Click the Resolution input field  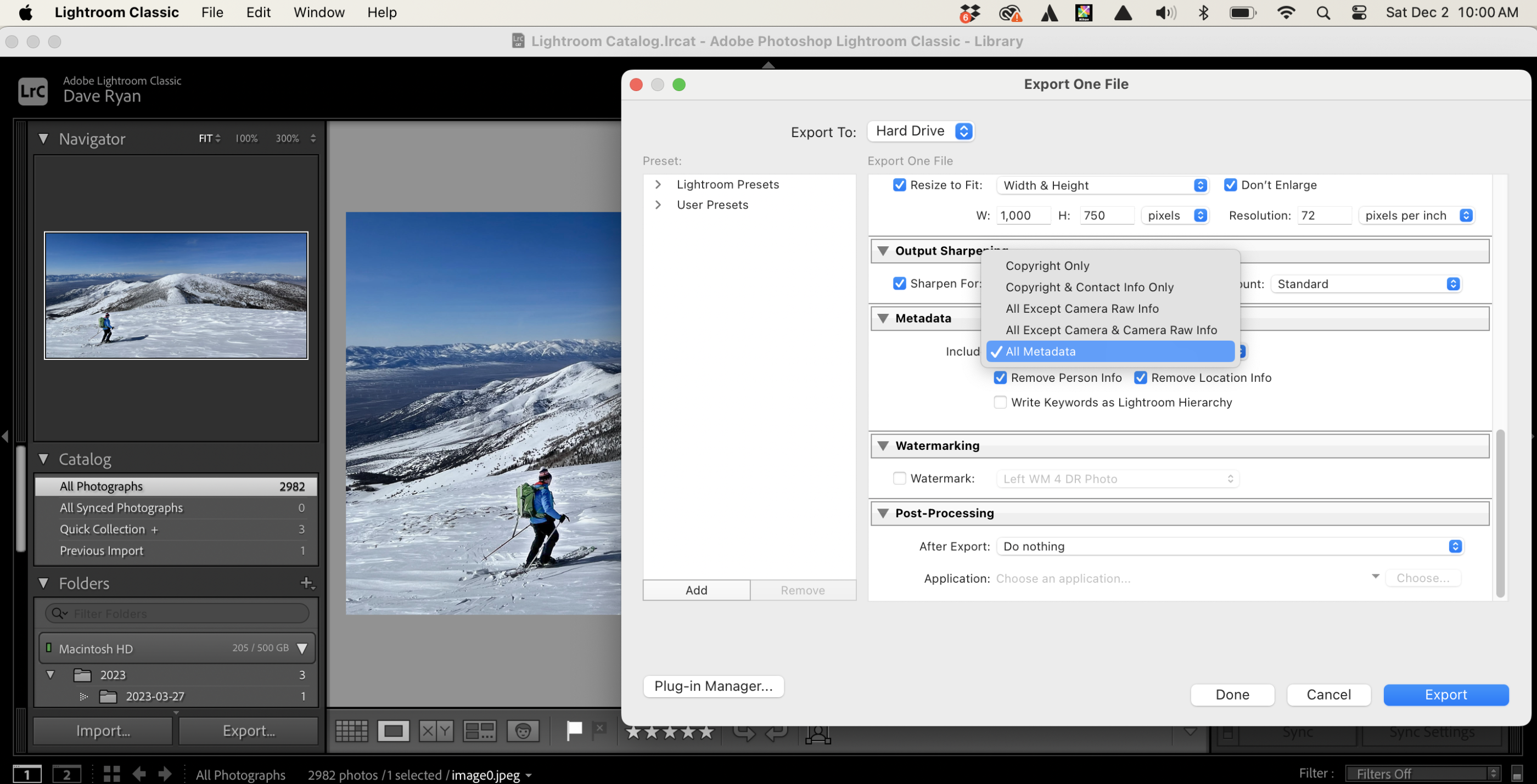point(1322,215)
